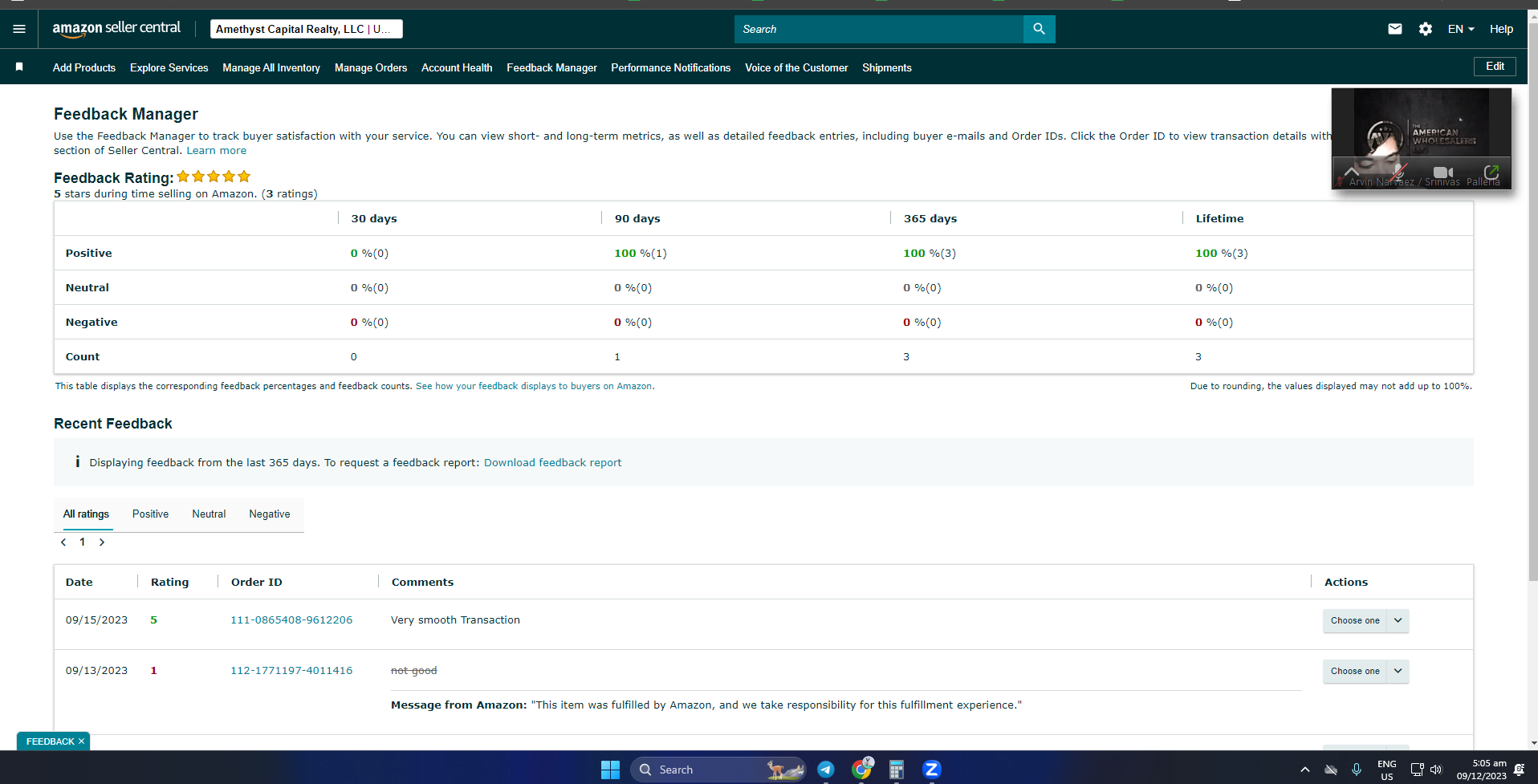
Task: Click the info icon in Recent Feedback banner
Action: (x=78, y=461)
